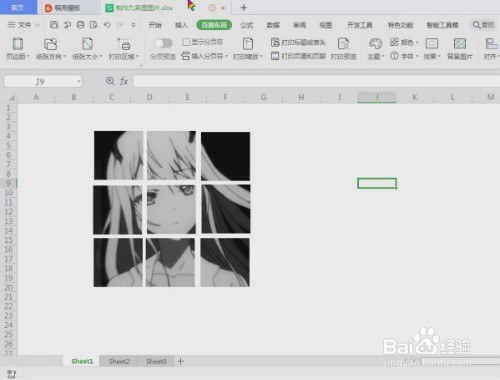
Task: Go to the Home (首页) window tab
Action: [x=18, y=7]
